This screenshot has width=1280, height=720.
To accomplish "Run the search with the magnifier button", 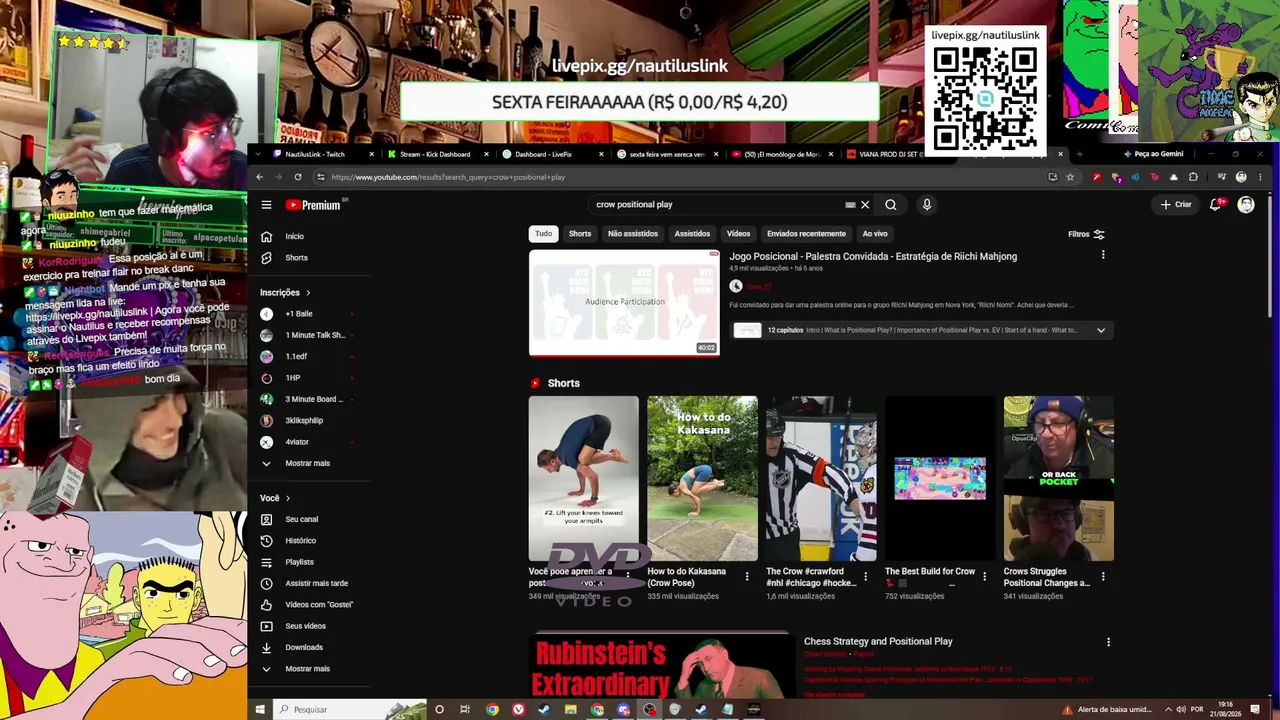I will 891,205.
